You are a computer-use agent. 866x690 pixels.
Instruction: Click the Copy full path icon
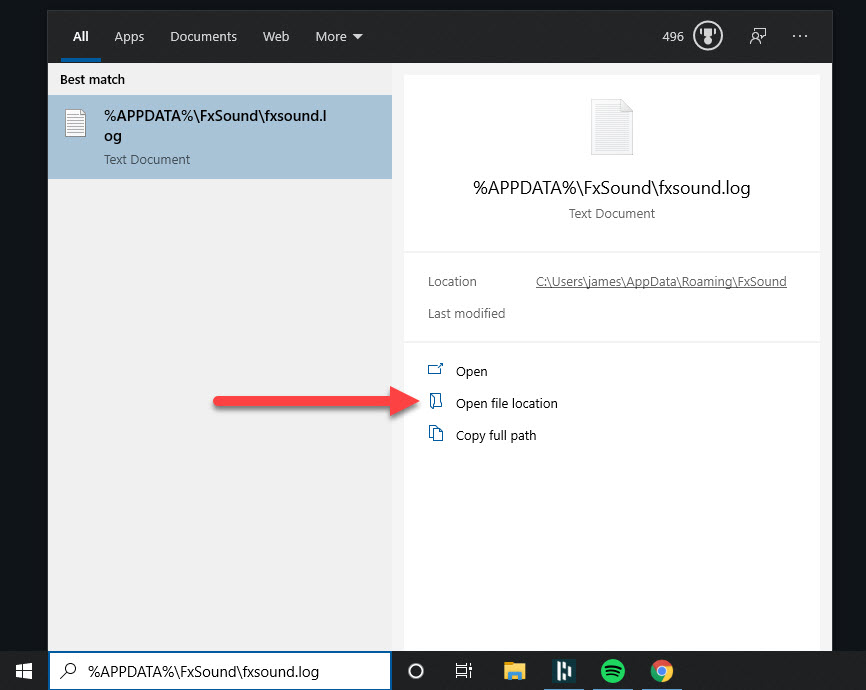pos(435,434)
